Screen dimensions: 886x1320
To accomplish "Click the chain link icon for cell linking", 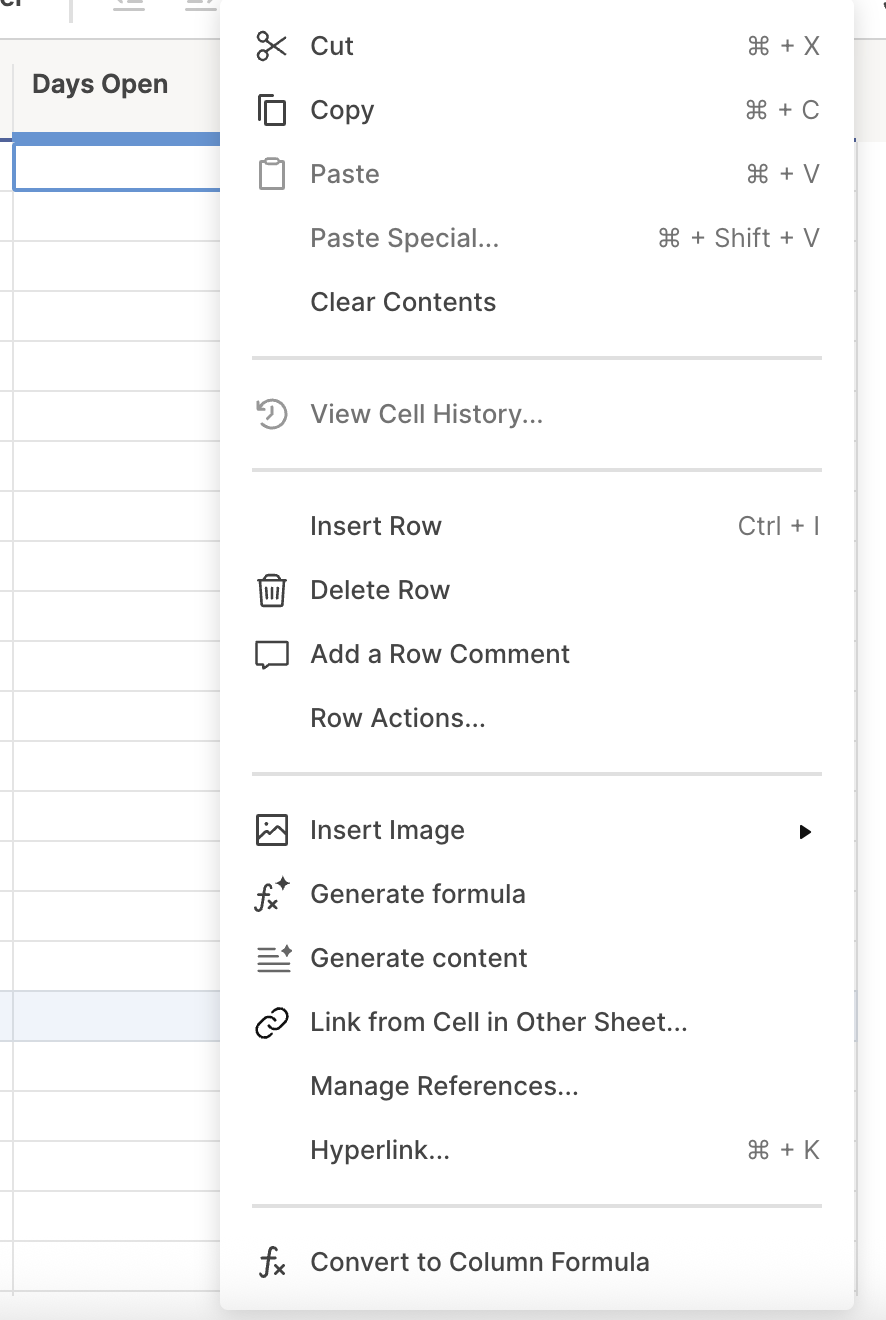I will tap(272, 1022).
